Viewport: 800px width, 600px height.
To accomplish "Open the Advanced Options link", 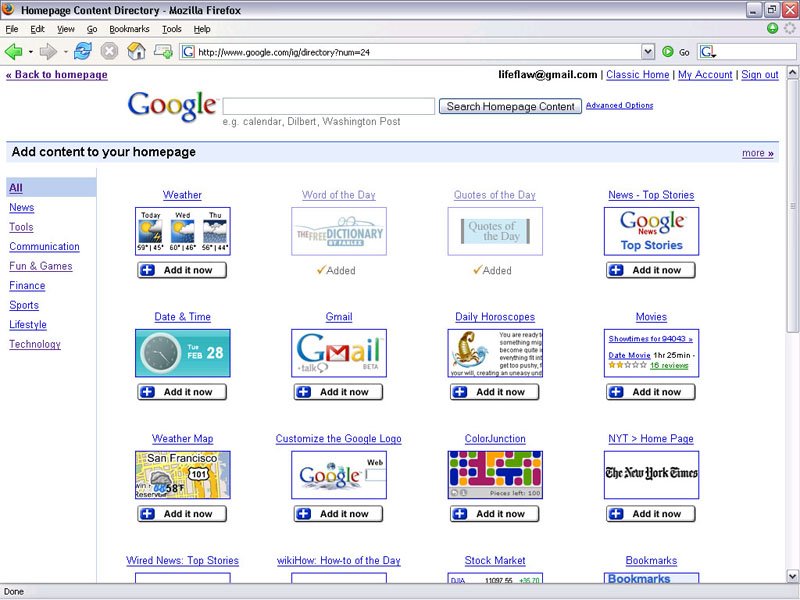I will pyautogui.click(x=619, y=105).
